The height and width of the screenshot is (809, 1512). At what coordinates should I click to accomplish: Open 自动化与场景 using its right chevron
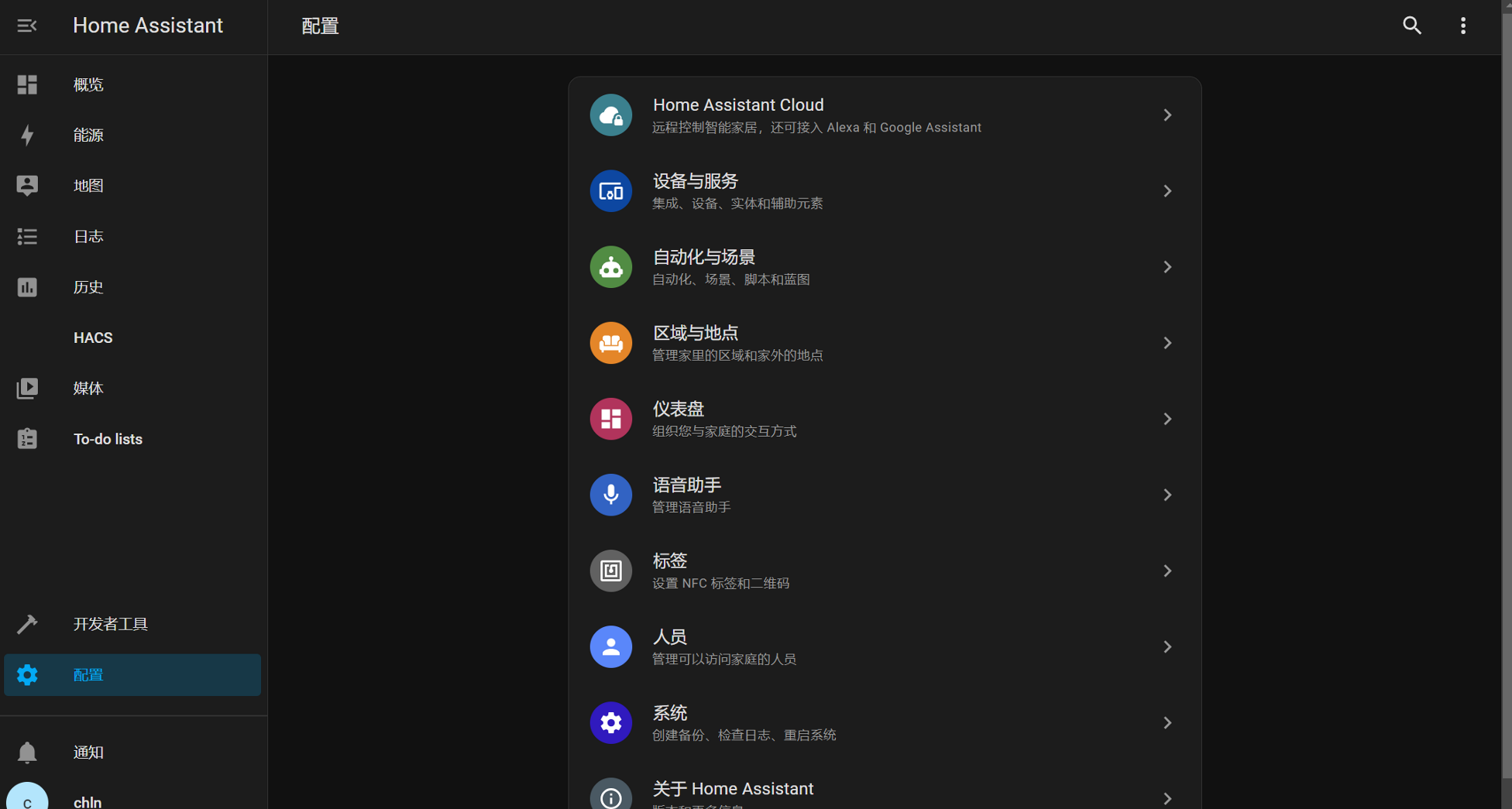point(1167,267)
